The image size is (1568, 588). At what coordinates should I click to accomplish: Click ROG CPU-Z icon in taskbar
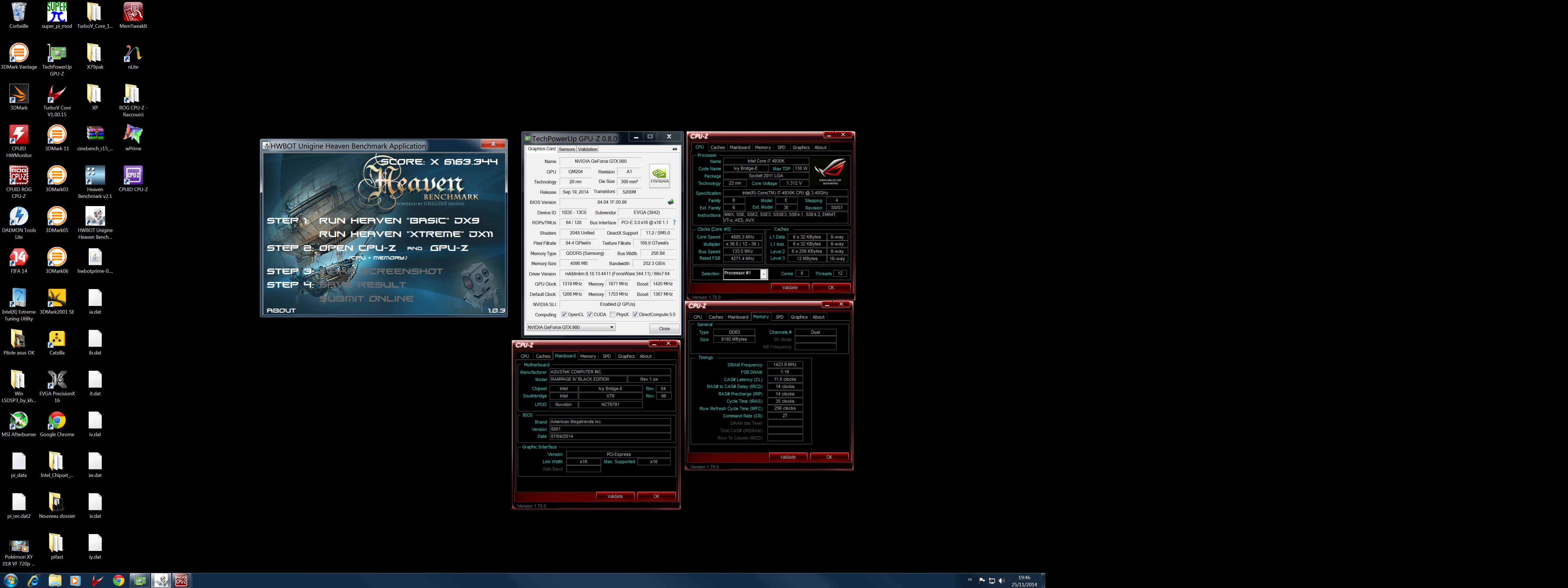click(181, 580)
